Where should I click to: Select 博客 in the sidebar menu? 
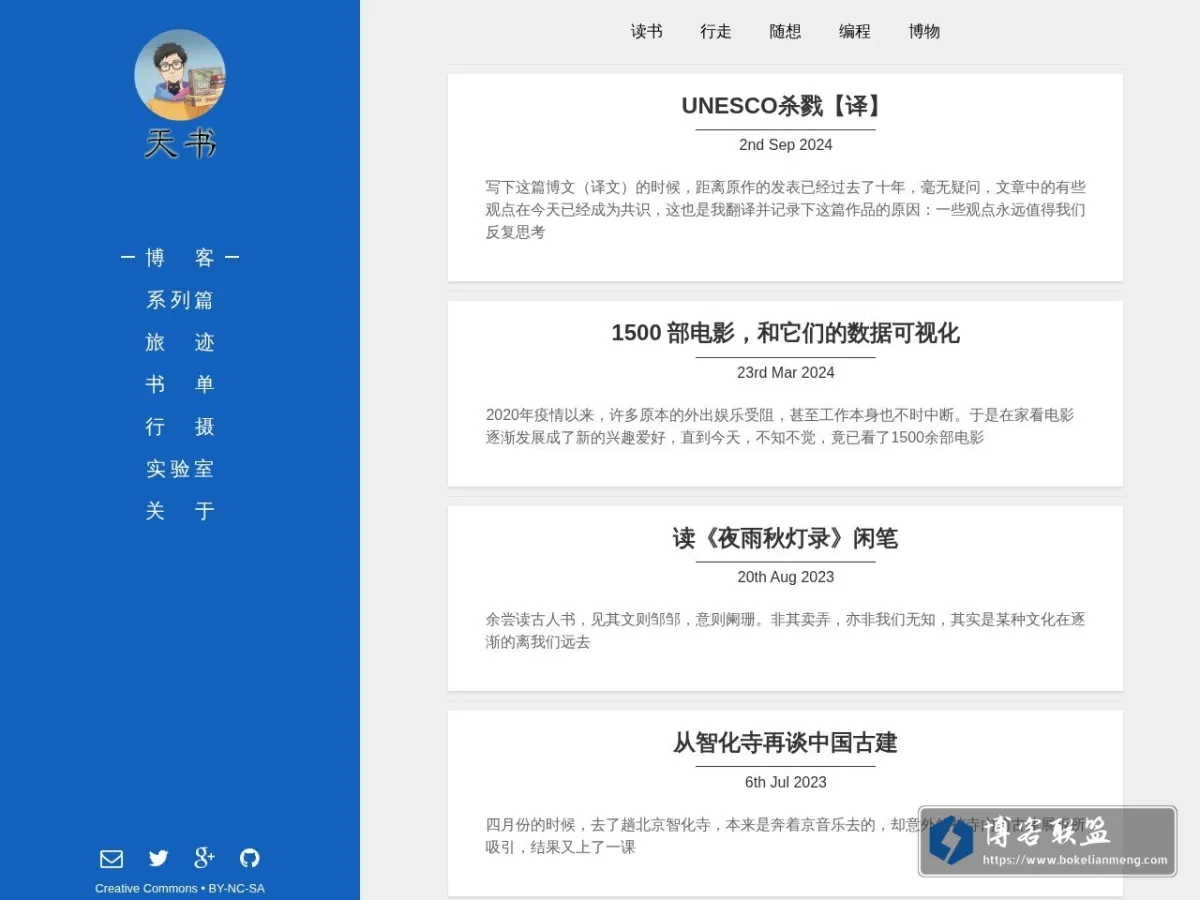click(180, 258)
